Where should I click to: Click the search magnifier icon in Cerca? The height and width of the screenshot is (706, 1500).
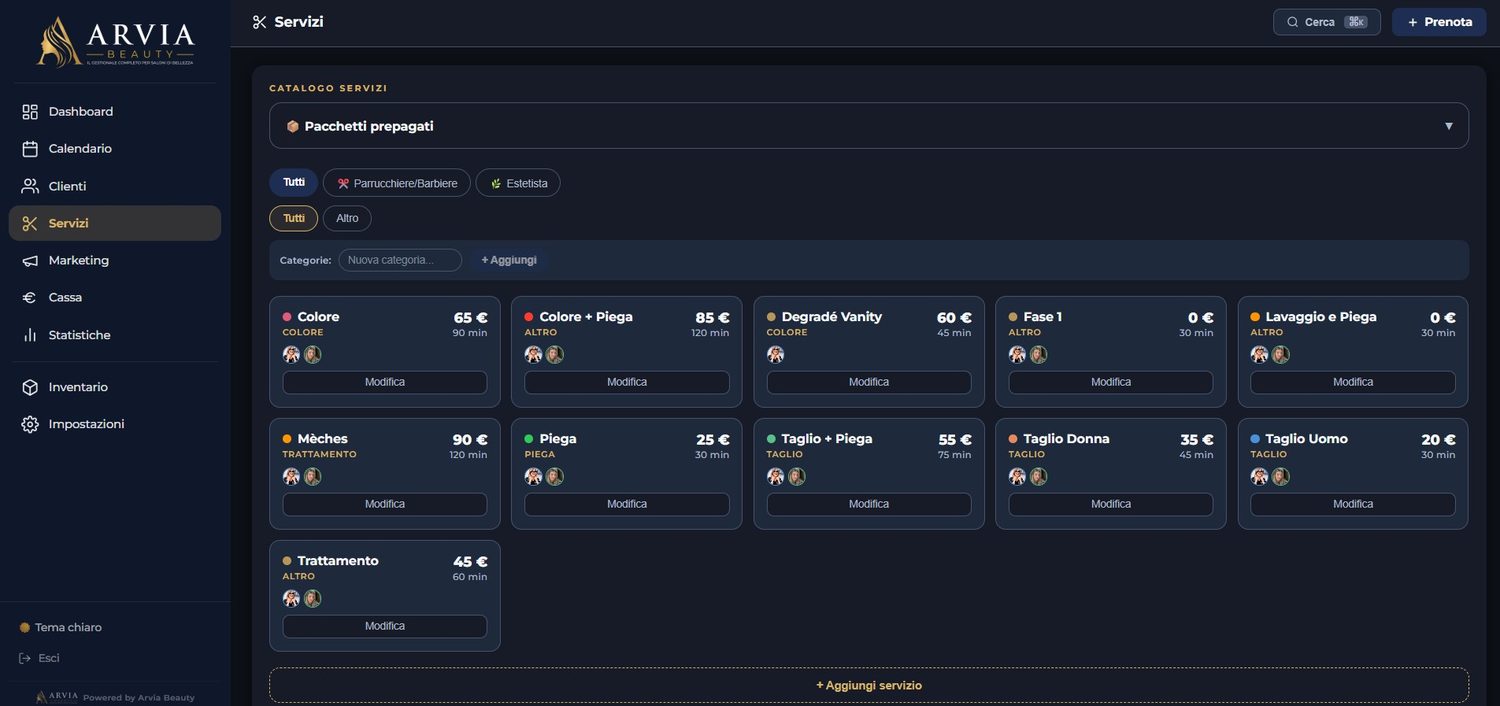1293,22
